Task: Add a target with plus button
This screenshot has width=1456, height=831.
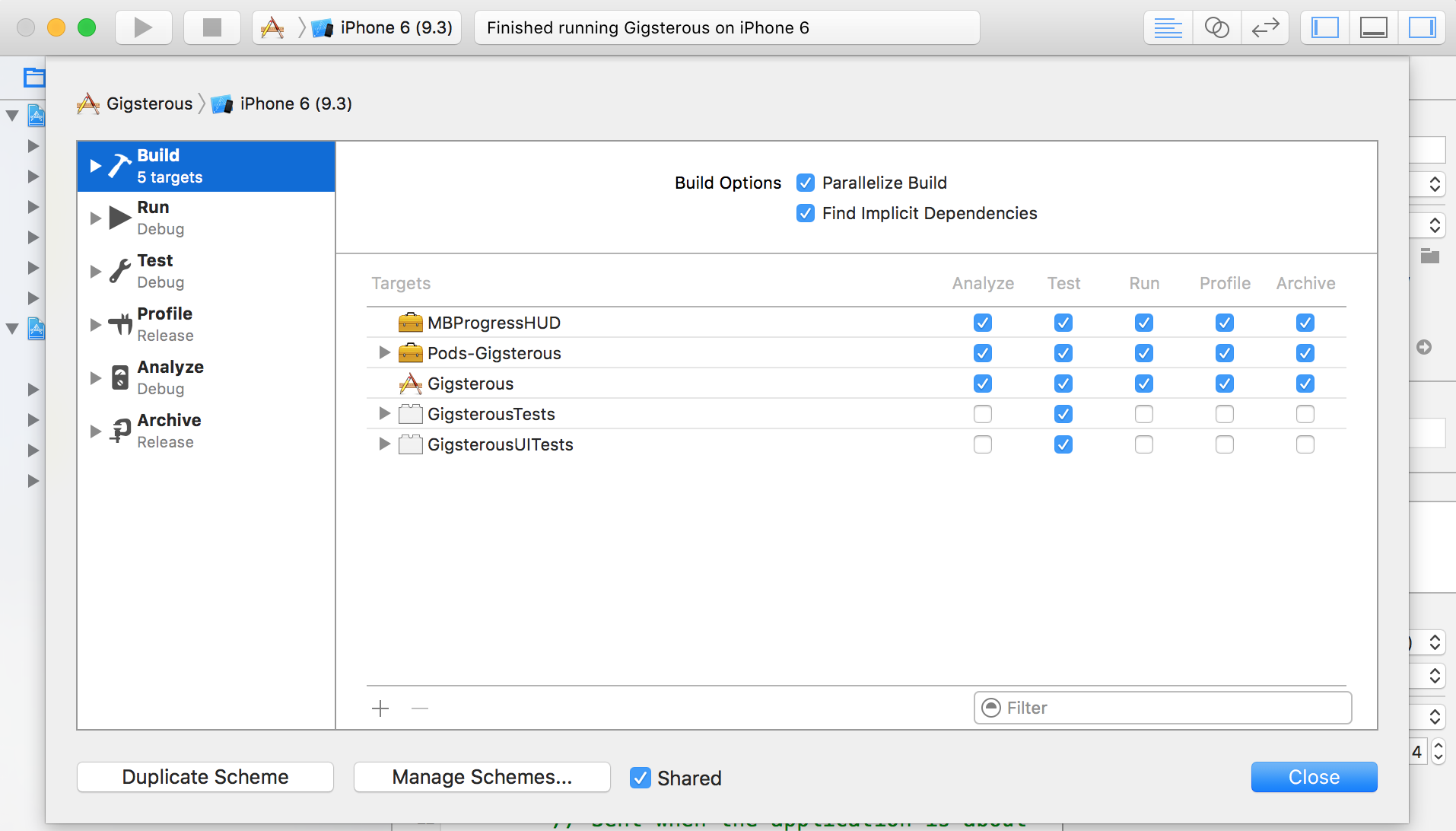Action: [x=380, y=708]
